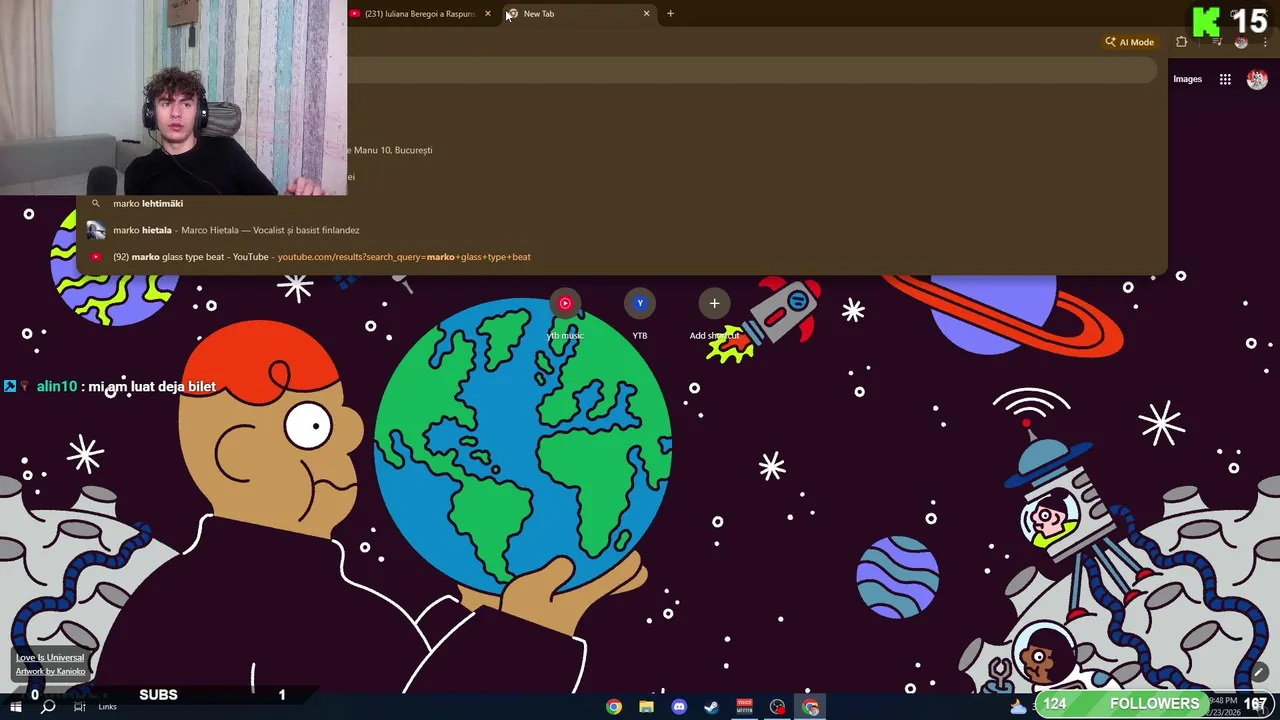The height and width of the screenshot is (720, 1280).
Task: Close the New Tab tab
Action: 646,14
